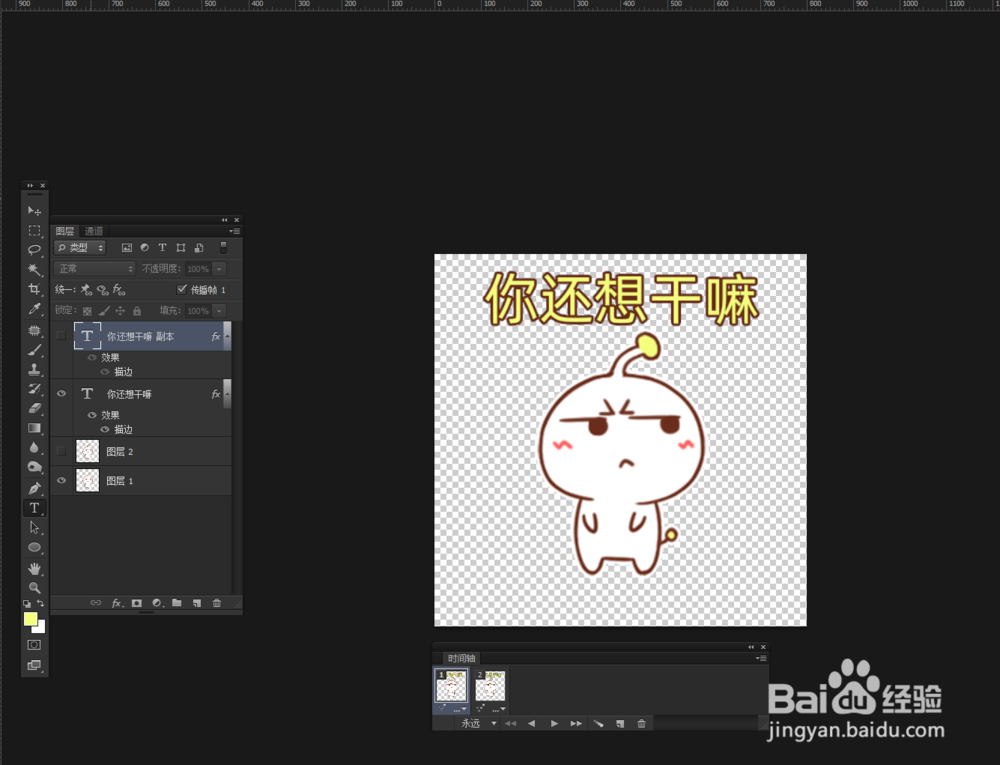
Task: Tween animation frames button
Action: tap(598, 724)
